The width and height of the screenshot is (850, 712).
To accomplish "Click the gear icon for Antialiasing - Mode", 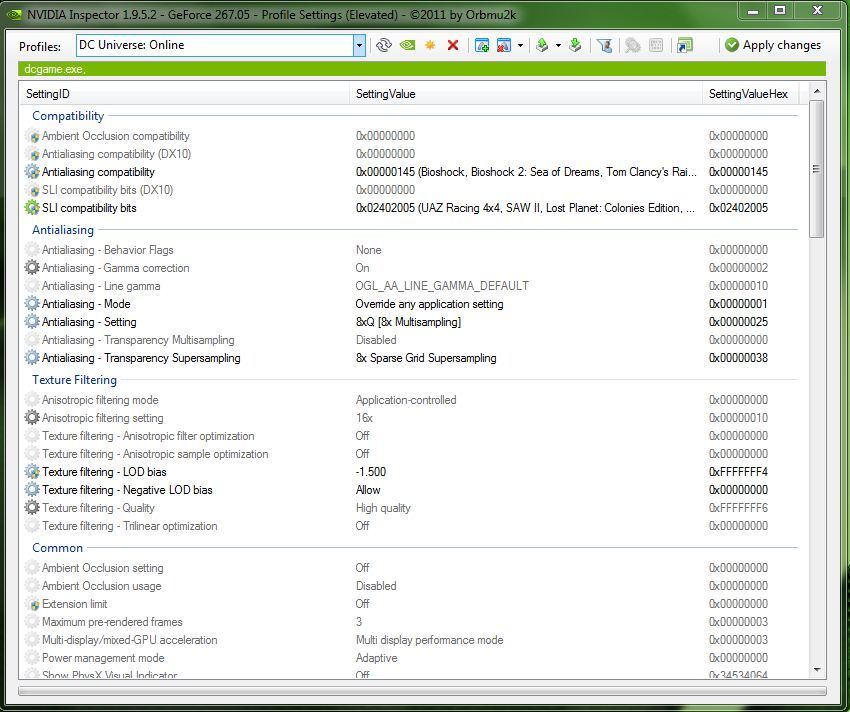I will 33,304.
